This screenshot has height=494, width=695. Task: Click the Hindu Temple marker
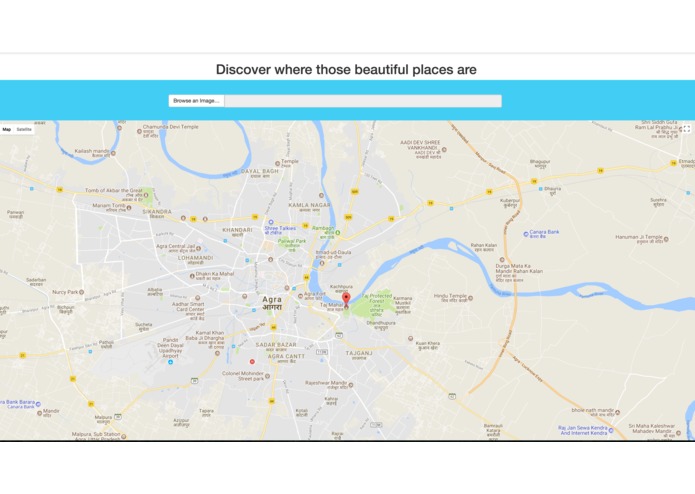pos(470,298)
